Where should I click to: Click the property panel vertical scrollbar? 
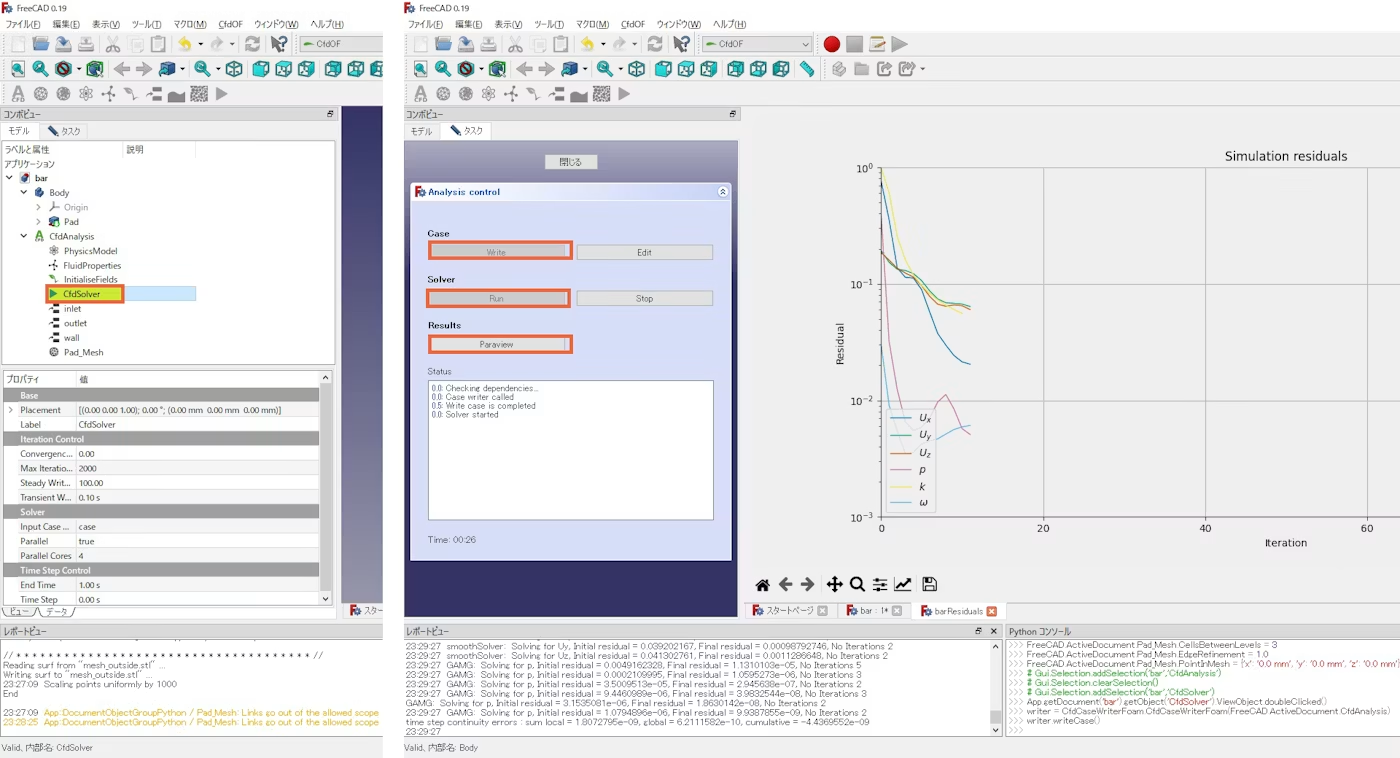[325, 488]
